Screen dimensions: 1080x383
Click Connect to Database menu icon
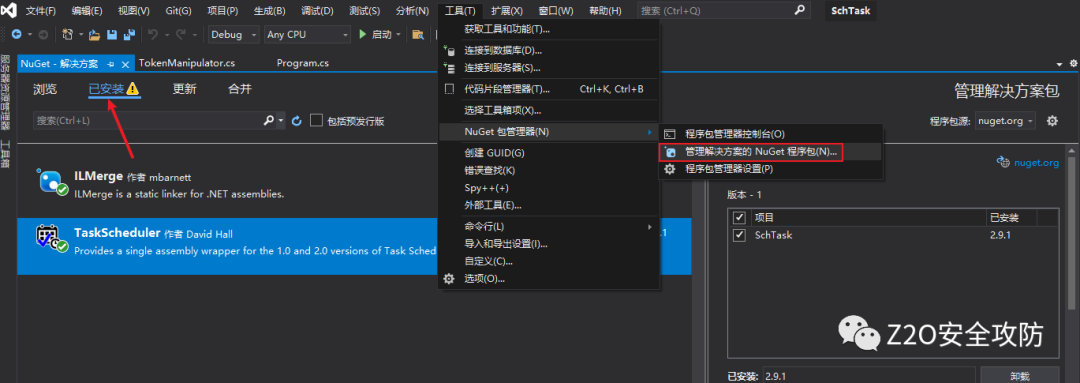point(449,50)
